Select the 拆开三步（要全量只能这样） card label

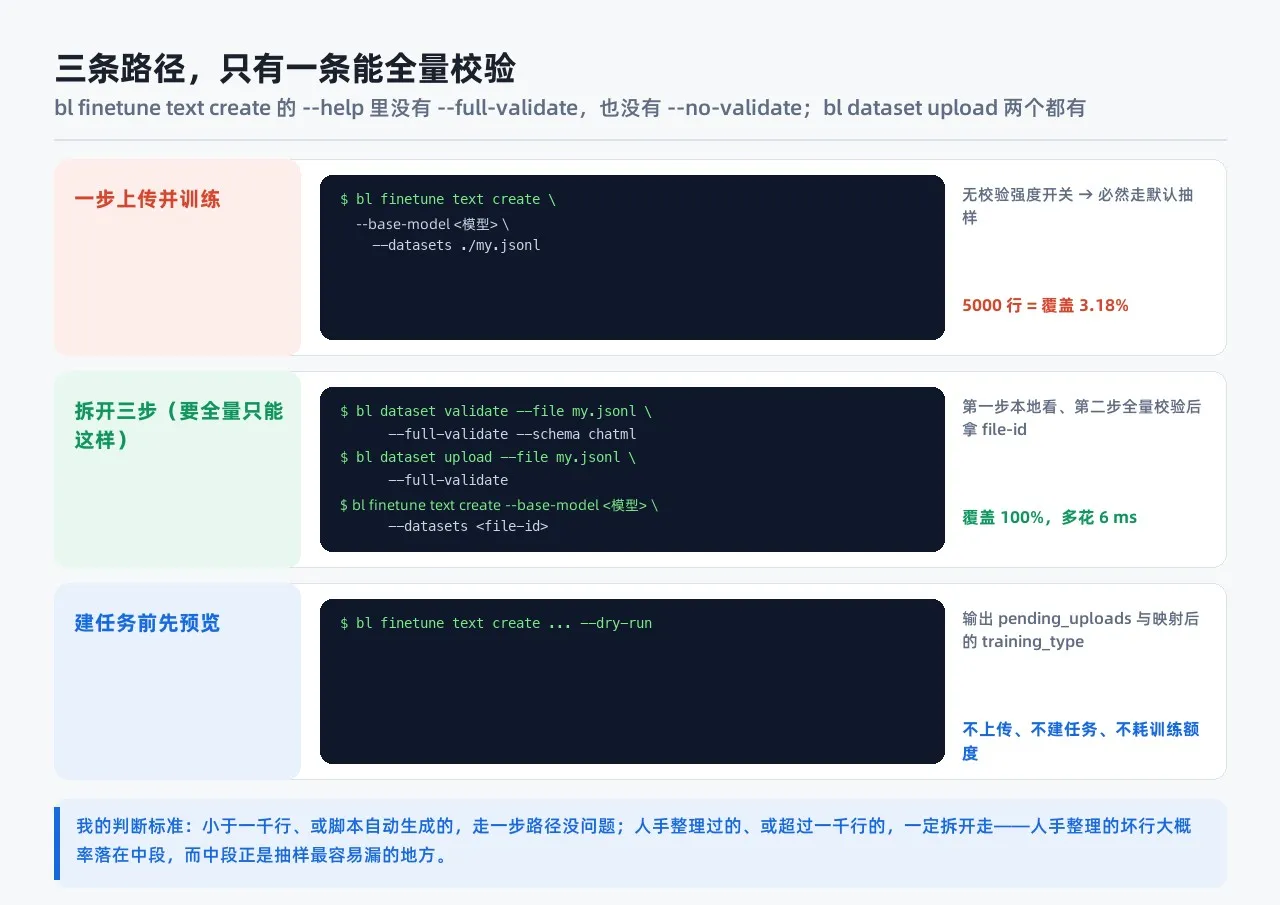click(x=179, y=425)
